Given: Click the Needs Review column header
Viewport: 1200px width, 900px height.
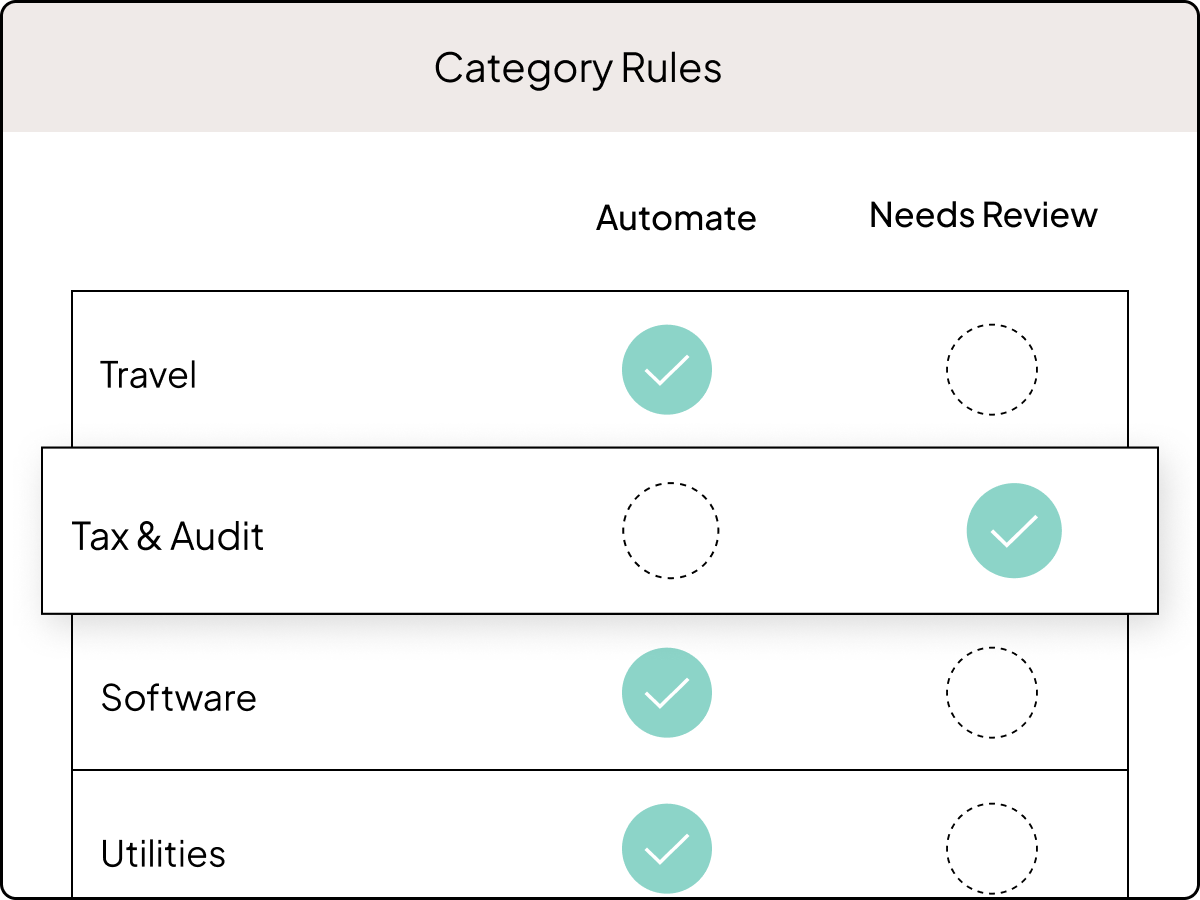Looking at the screenshot, I should 984,215.
